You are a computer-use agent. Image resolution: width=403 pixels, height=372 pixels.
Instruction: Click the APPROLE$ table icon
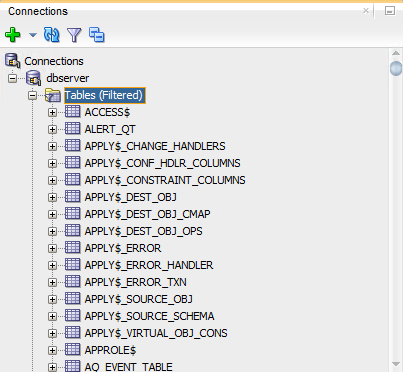pos(72,350)
